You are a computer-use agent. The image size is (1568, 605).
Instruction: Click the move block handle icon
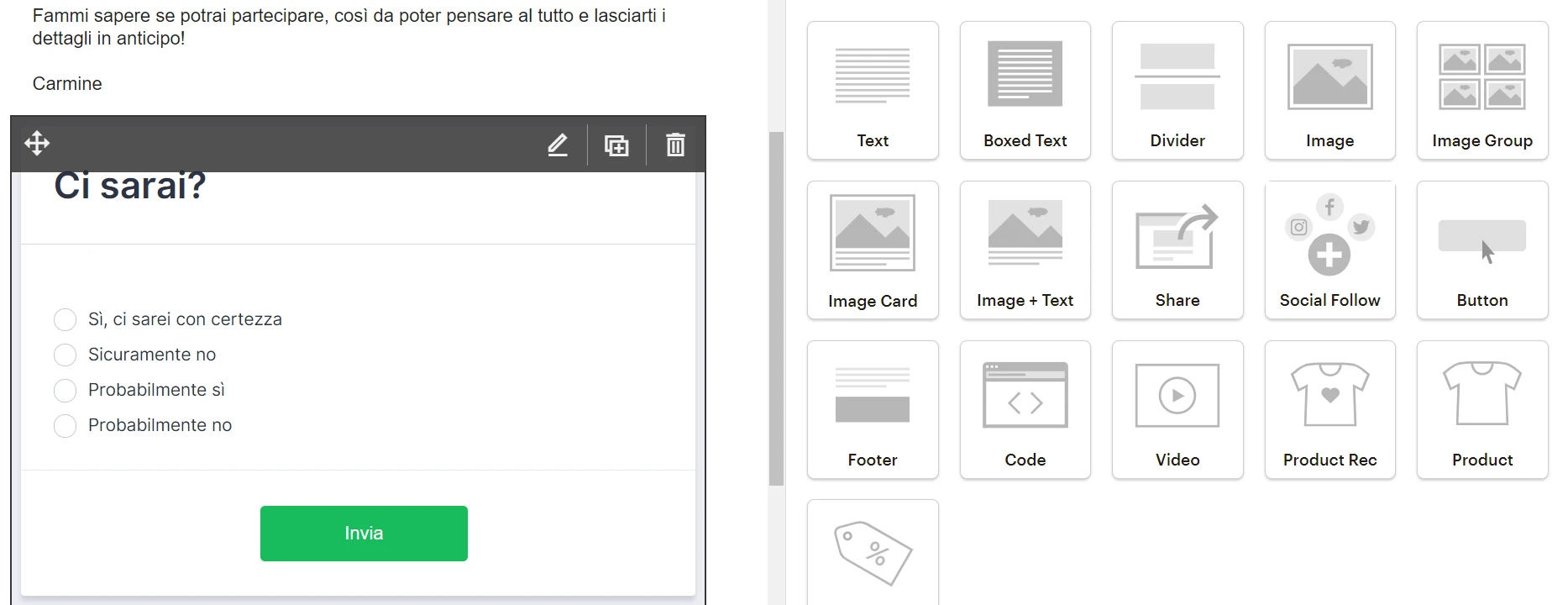point(37,144)
